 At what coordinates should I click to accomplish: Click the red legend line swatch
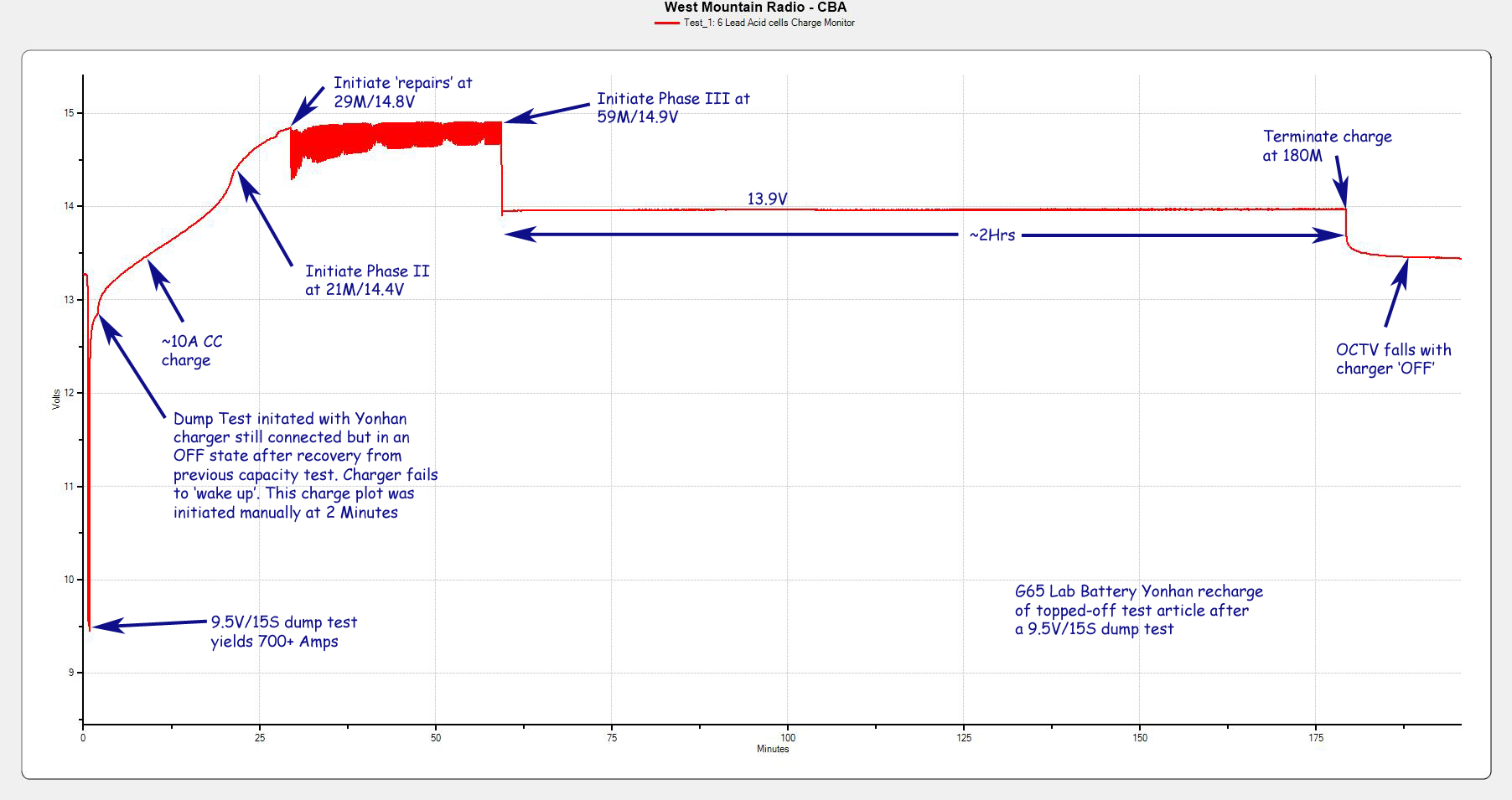click(666, 23)
